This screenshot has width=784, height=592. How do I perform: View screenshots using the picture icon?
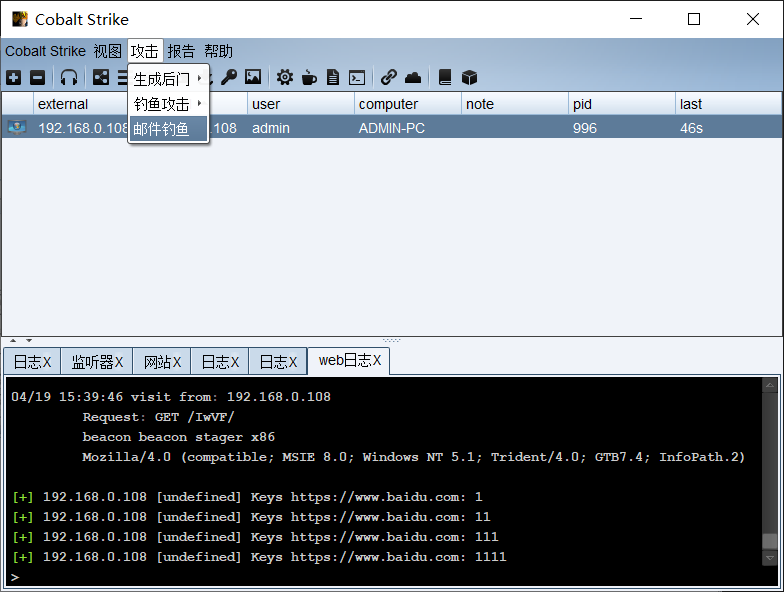point(253,77)
